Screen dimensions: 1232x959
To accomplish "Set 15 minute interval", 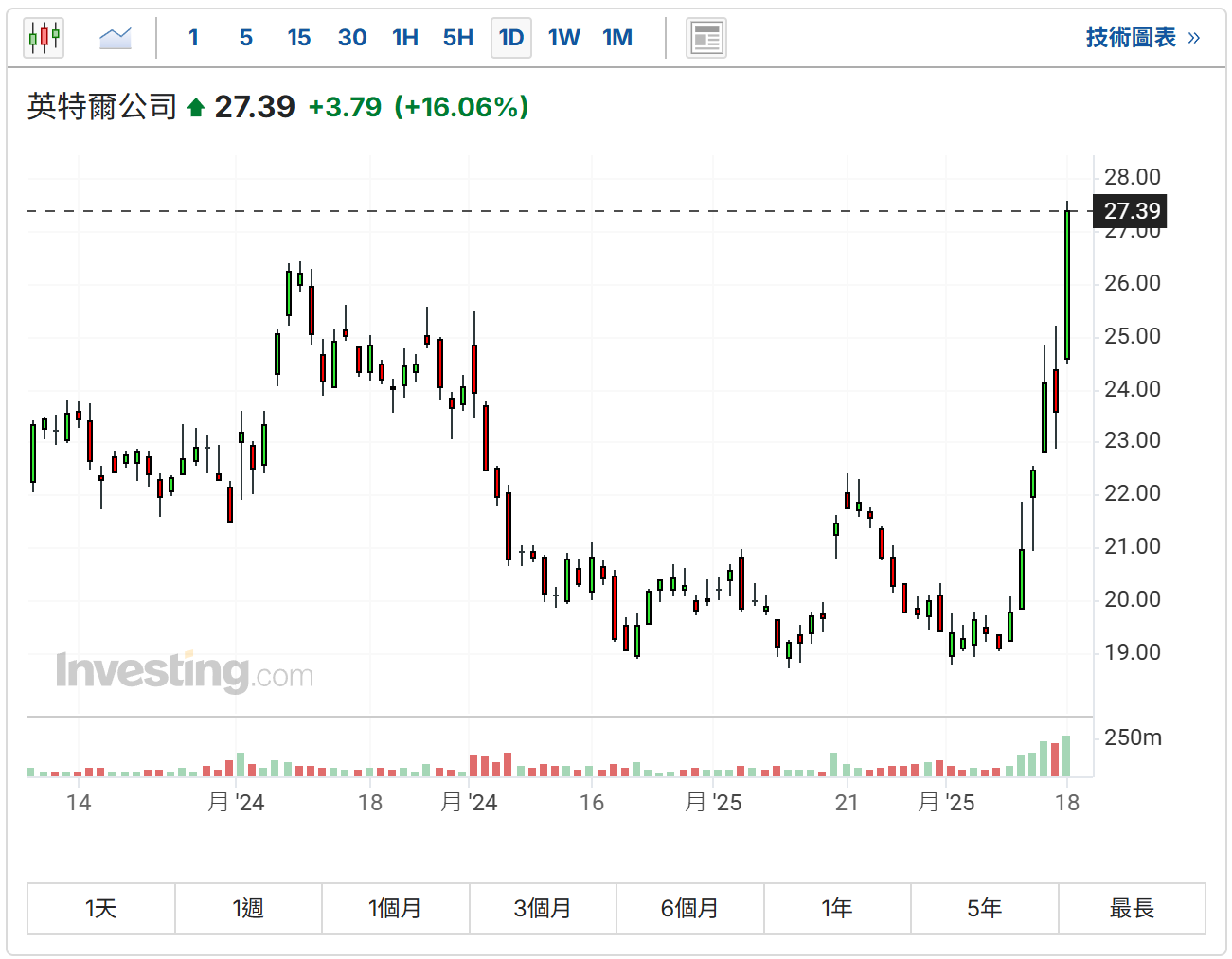I will (x=299, y=38).
